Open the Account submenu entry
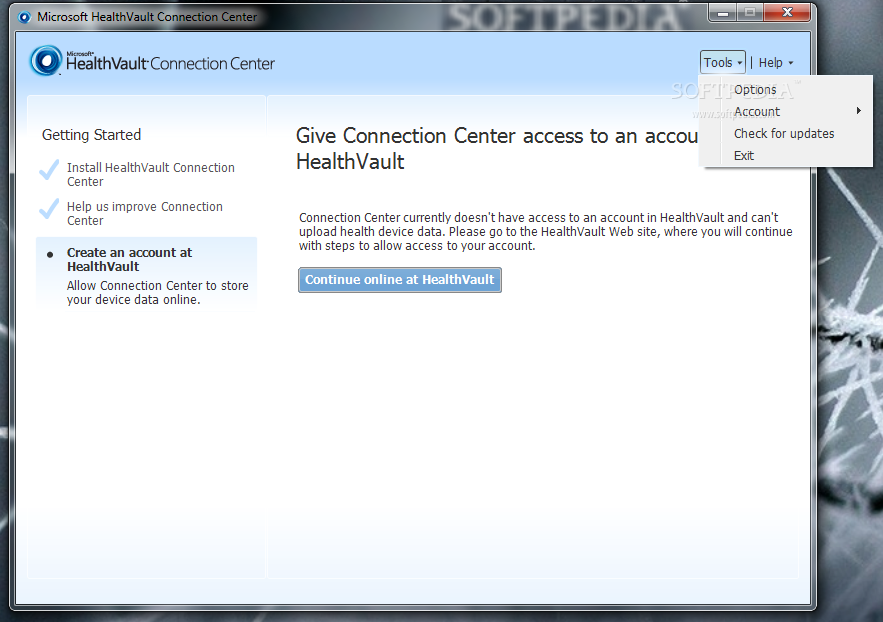883x622 pixels. 785,111
